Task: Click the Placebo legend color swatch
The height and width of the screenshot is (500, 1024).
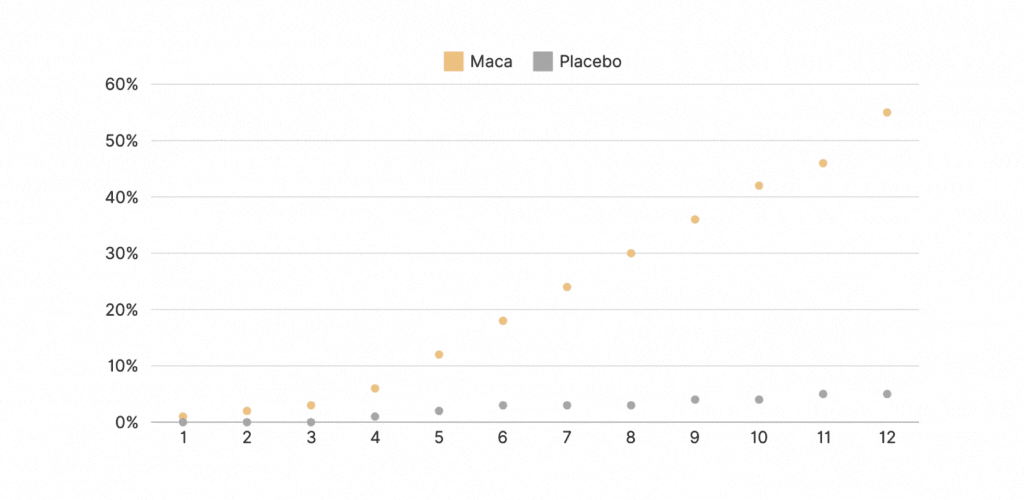Action: pyautogui.click(x=543, y=62)
